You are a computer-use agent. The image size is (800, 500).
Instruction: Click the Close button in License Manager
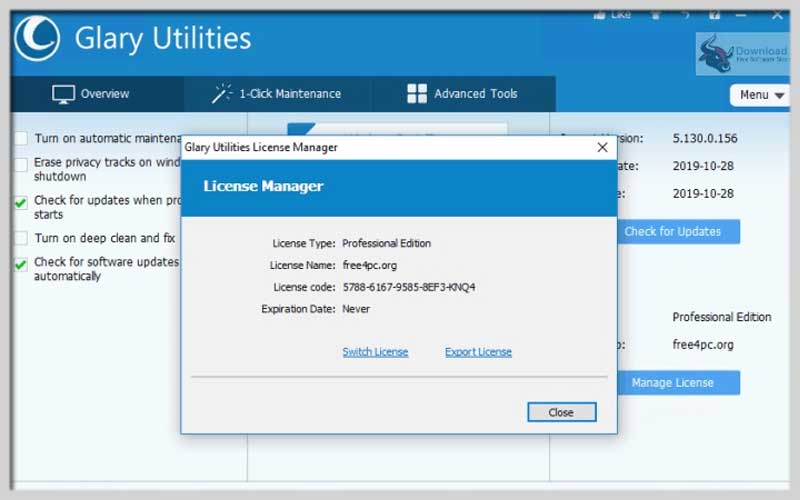pos(561,412)
